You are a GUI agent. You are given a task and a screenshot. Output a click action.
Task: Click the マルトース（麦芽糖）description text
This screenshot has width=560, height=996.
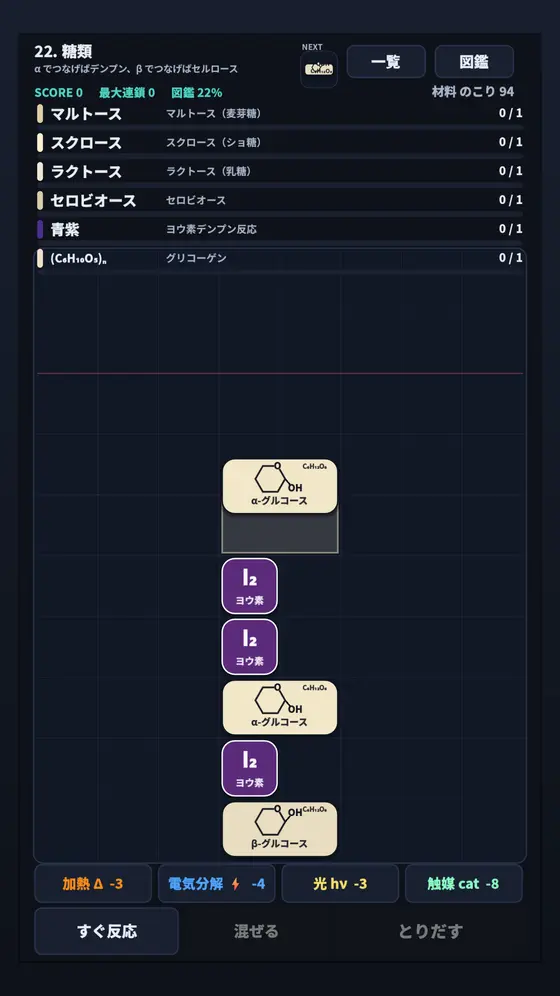click(213, 114)
